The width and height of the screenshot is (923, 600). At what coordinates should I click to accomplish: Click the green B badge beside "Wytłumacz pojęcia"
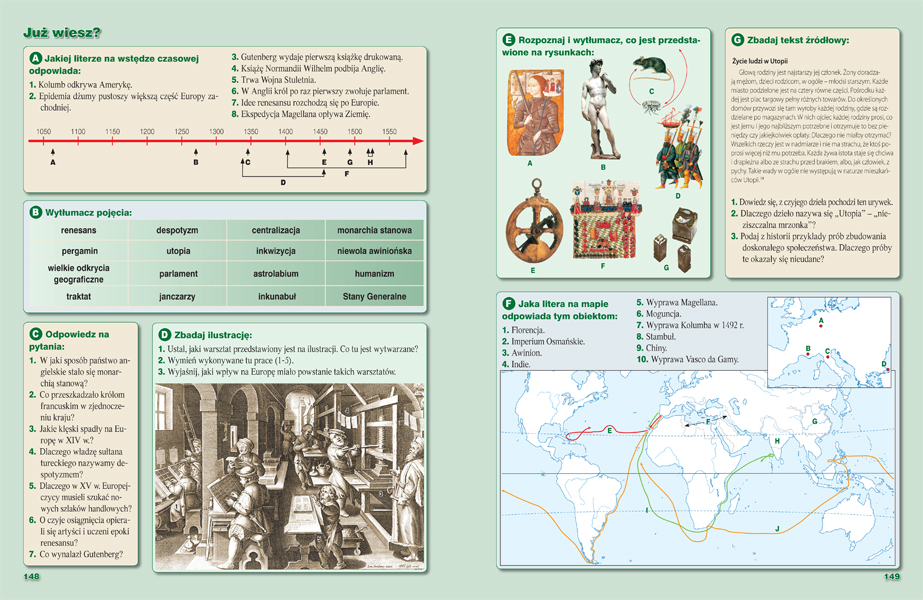pos(35,213)
